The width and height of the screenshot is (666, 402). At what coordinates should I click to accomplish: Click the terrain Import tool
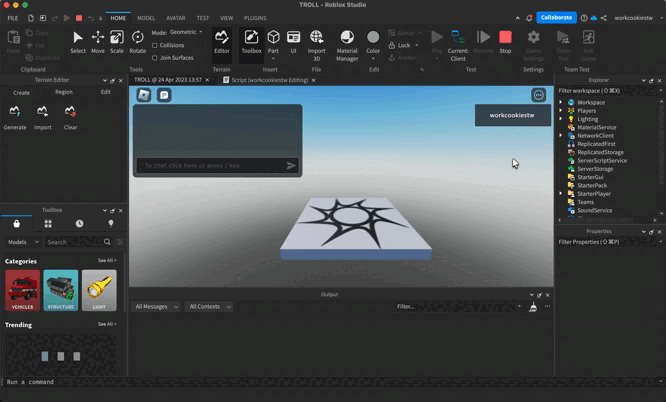pyautogui.click(x=42, y=118)
